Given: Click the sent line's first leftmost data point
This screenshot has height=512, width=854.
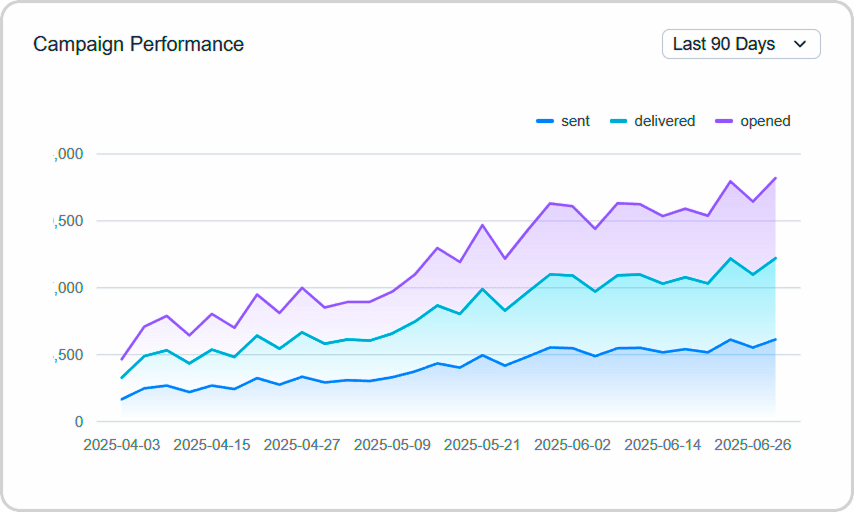Looking at the screenshot, I should coord(123,399).
